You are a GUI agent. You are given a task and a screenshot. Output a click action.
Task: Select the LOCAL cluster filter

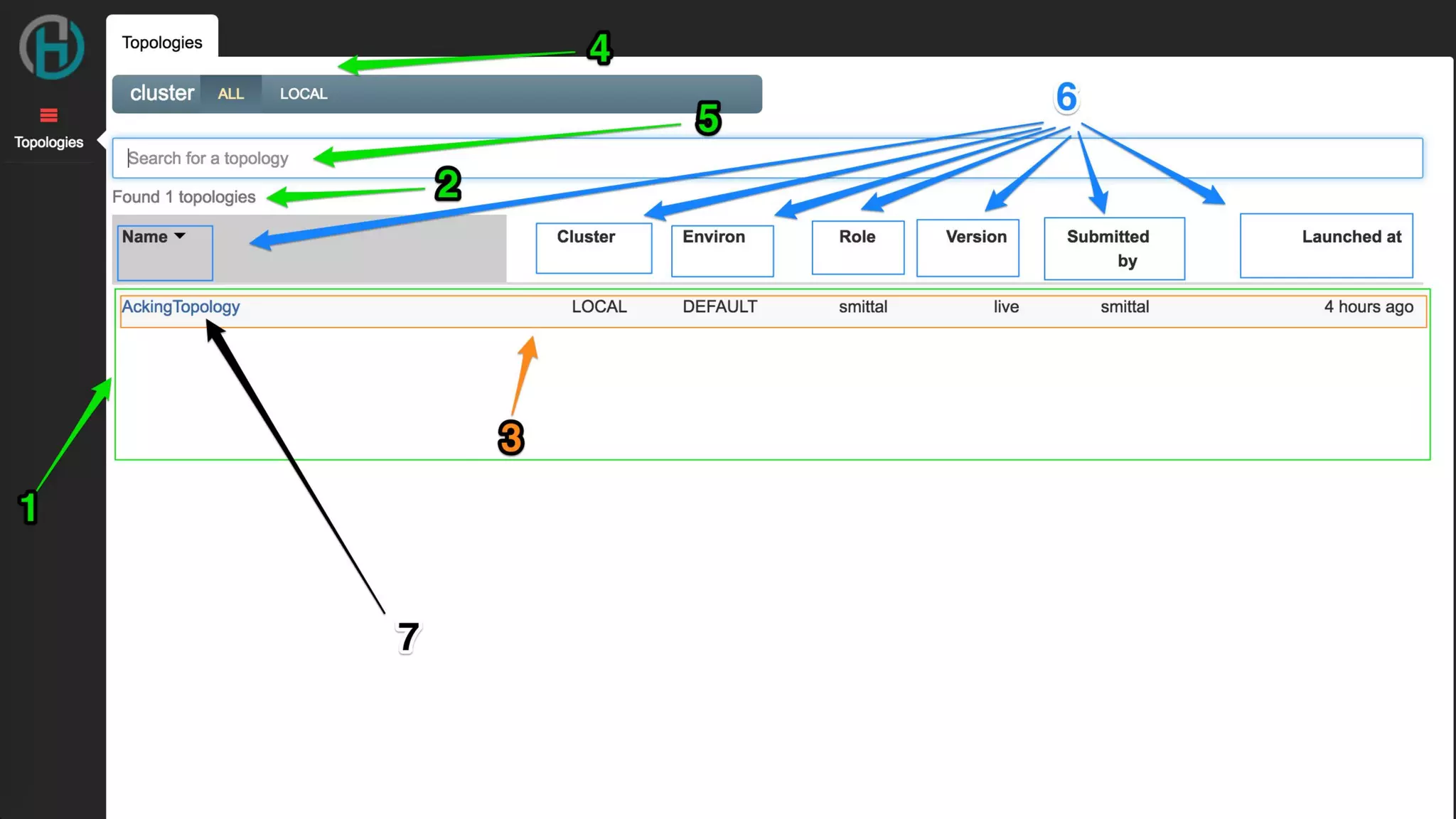point(304,94)
